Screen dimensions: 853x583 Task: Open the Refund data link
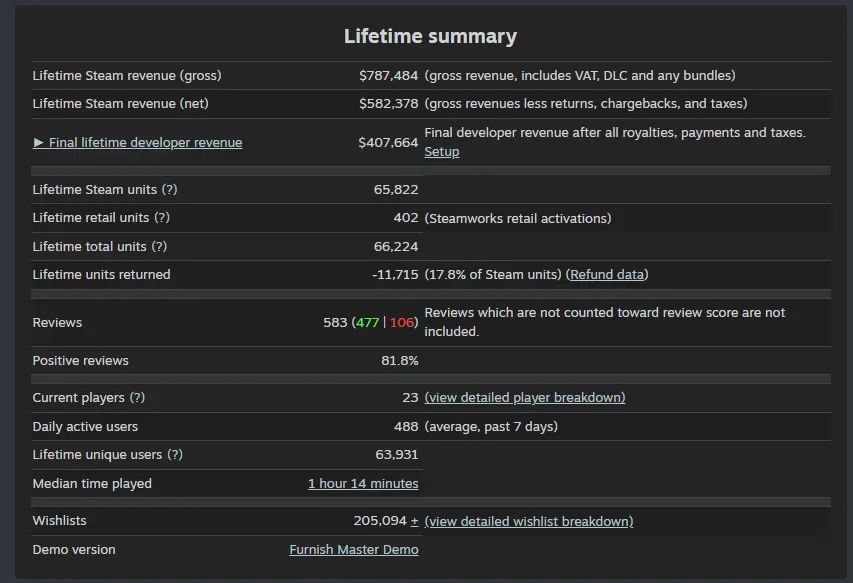(607, 274)
